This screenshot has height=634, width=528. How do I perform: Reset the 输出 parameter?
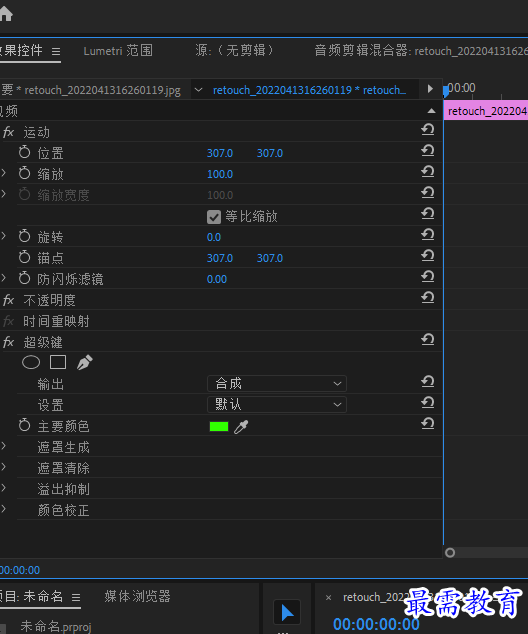point(428,382)
